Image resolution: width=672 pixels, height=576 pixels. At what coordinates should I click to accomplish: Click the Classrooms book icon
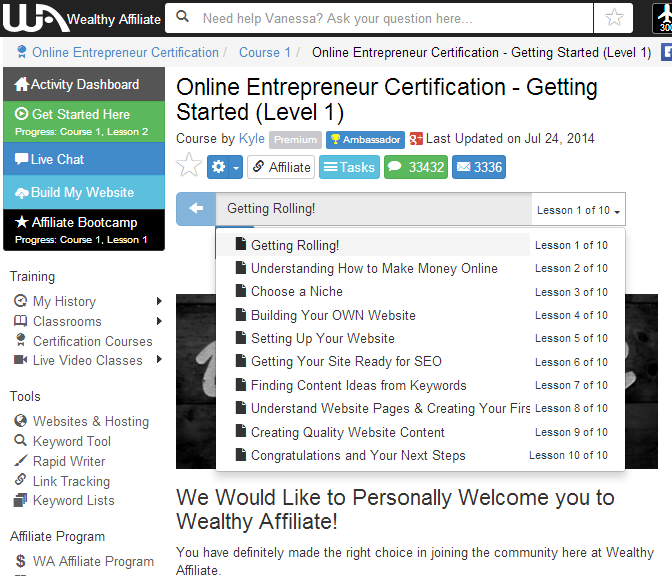(x=20, y=321)
